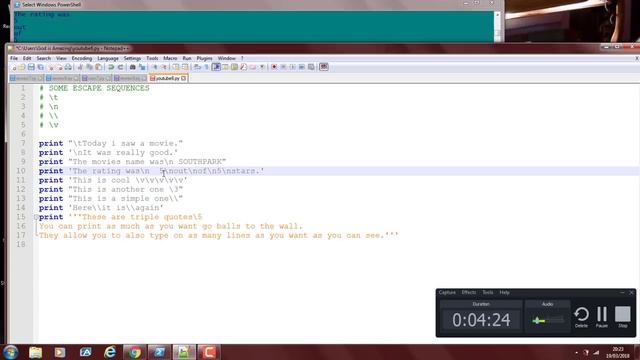Toggle the highlighted indent guide icon
This screenshot has width=640, height=360.
pos(216,67)
